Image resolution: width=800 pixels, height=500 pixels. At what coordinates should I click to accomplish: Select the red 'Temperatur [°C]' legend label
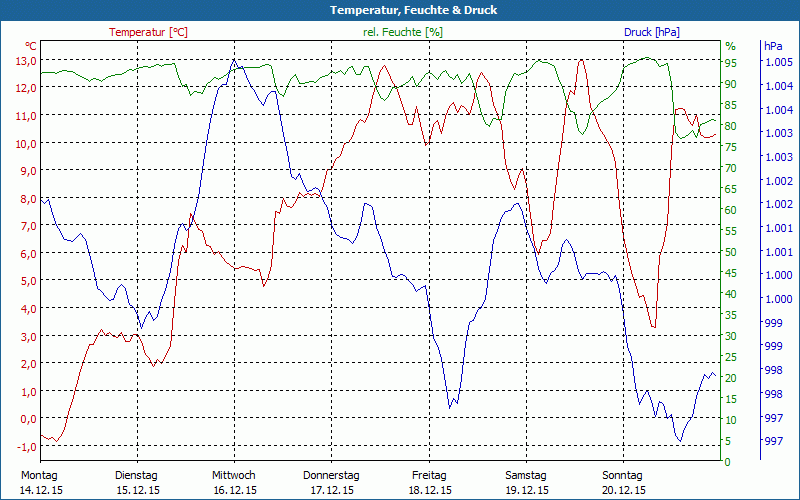click(x=148, y=32)
